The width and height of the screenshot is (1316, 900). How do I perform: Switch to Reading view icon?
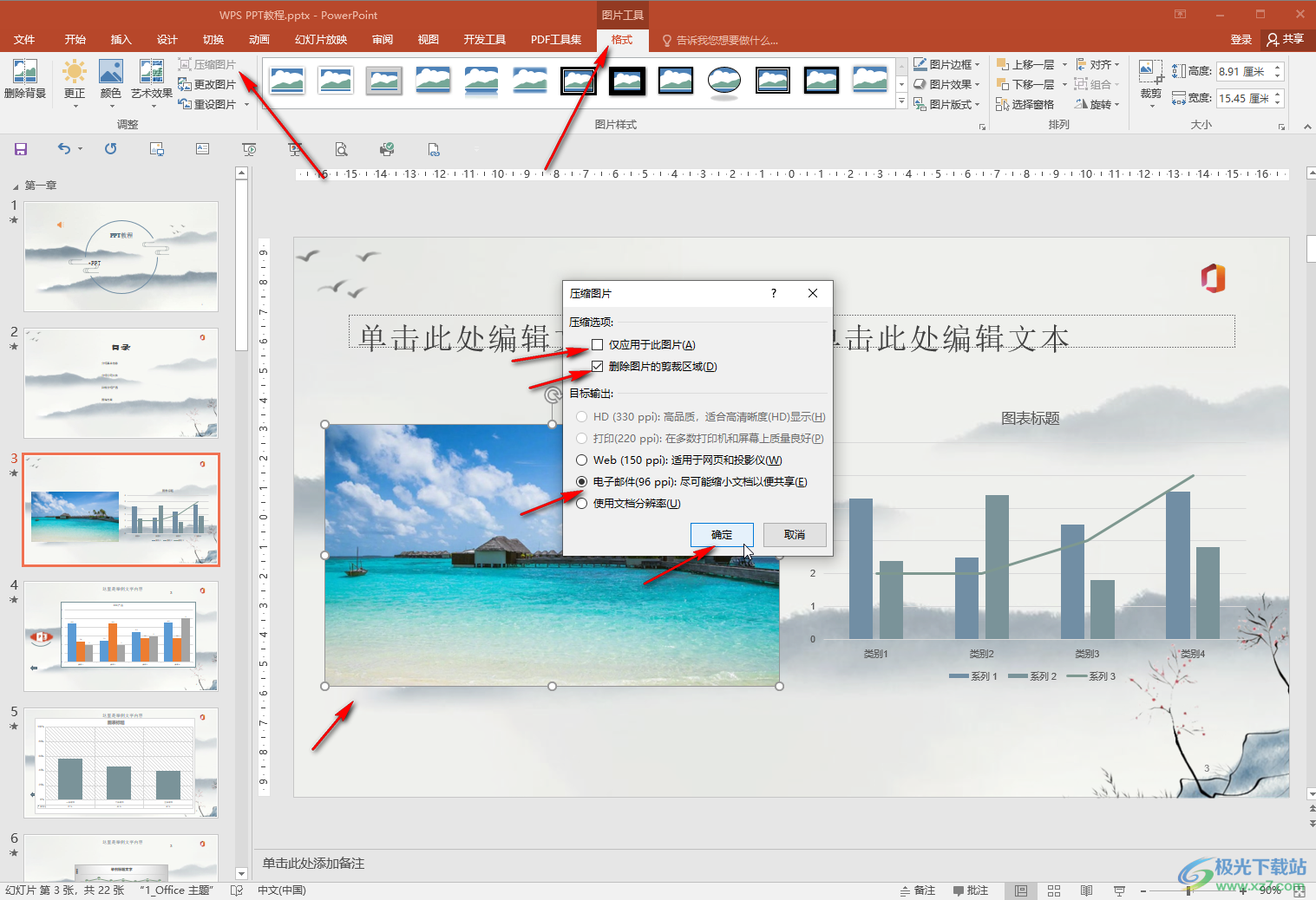point(1086,890)
